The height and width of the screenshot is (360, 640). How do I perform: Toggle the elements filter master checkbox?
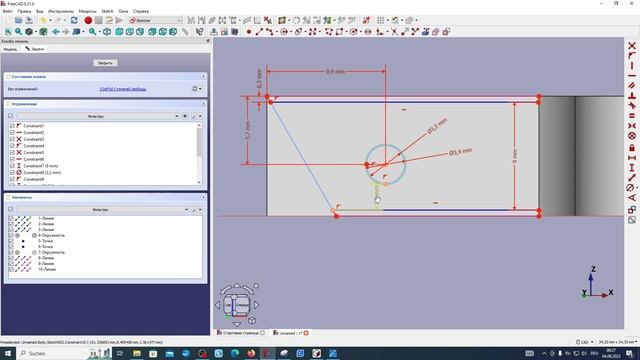coord(11,209)
